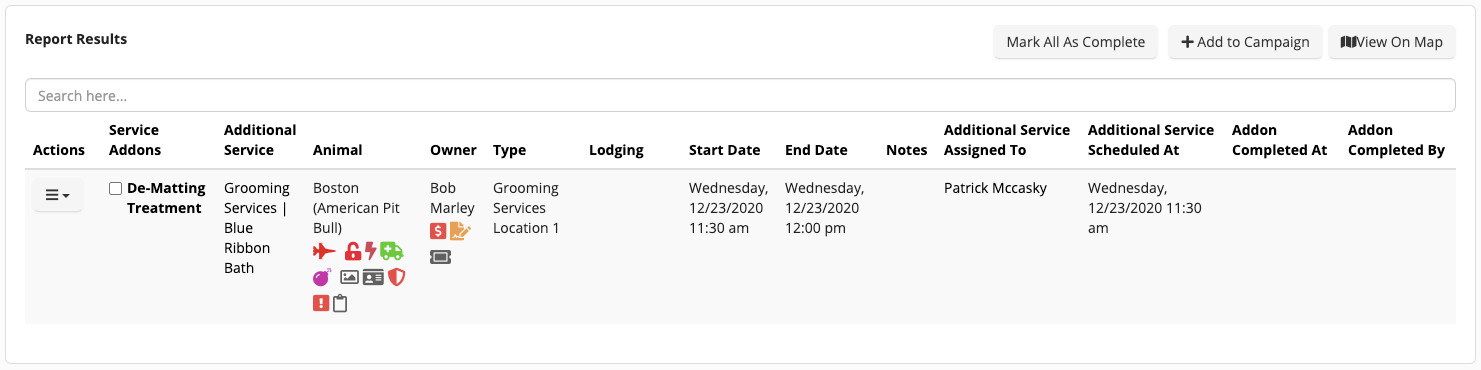Click the red lightning bolt icon
The height and width of the screenshot is (370, 1481).
click(x=371, y=251)
